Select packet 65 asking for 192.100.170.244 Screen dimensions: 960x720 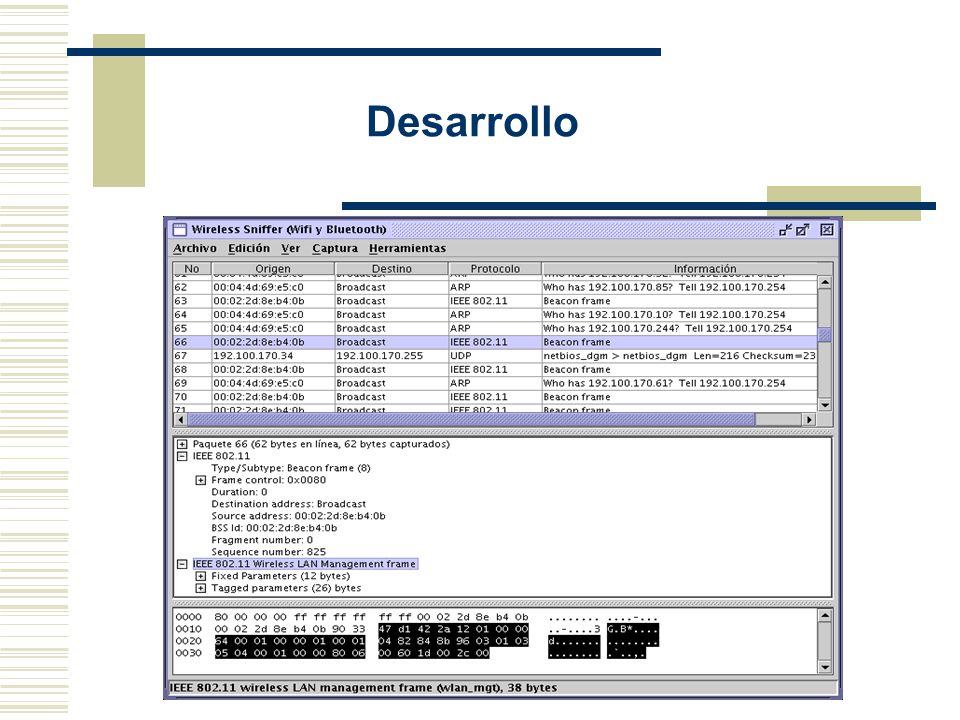[495, 328]
